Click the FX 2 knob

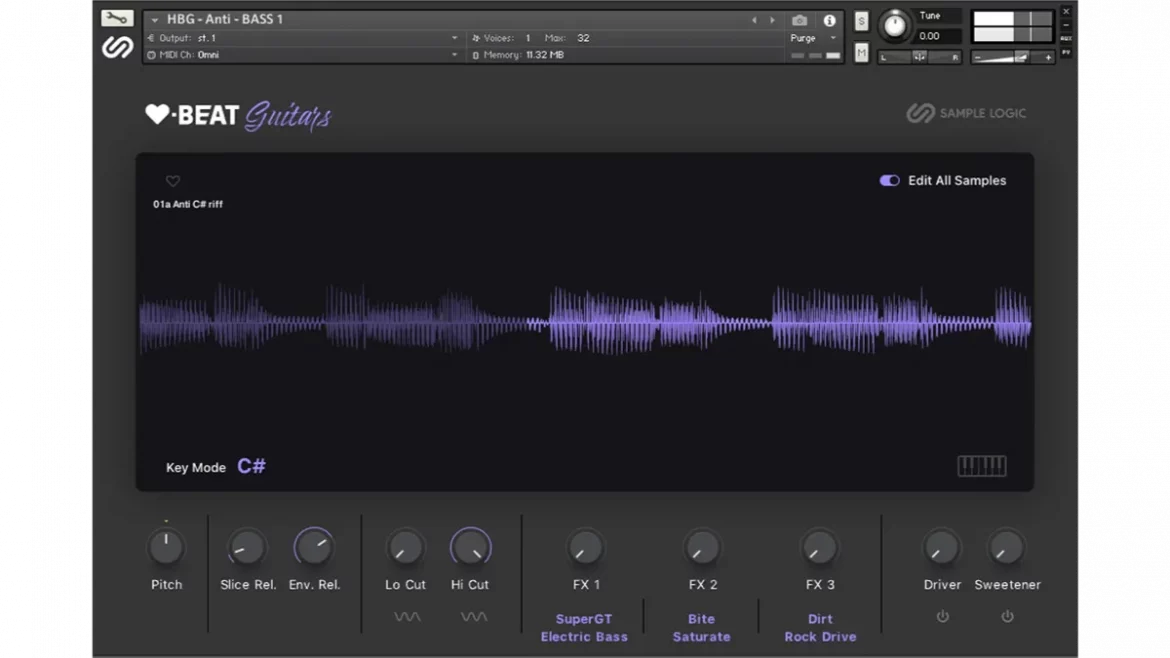702,548
